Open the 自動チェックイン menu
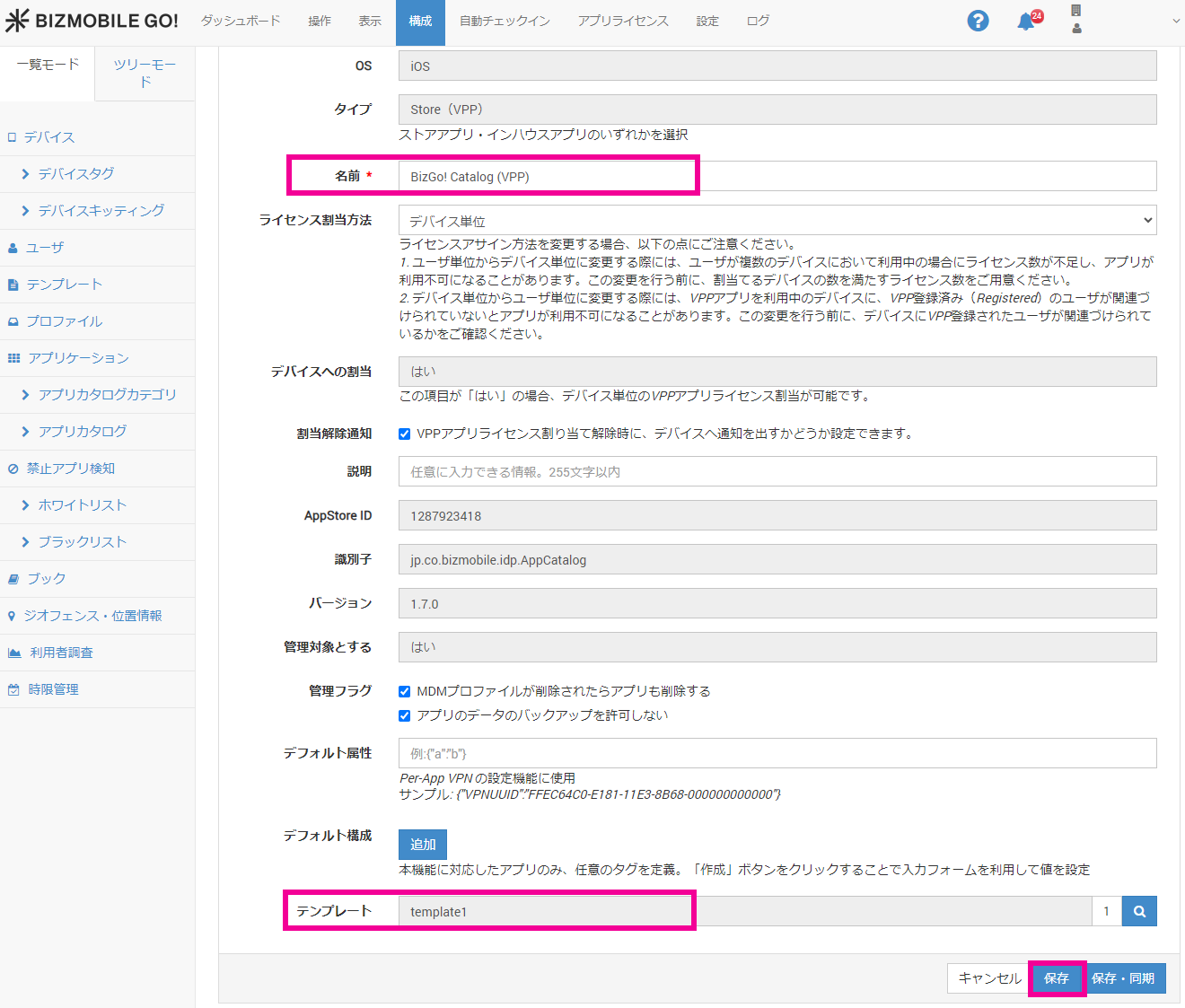 pos(505,21)
